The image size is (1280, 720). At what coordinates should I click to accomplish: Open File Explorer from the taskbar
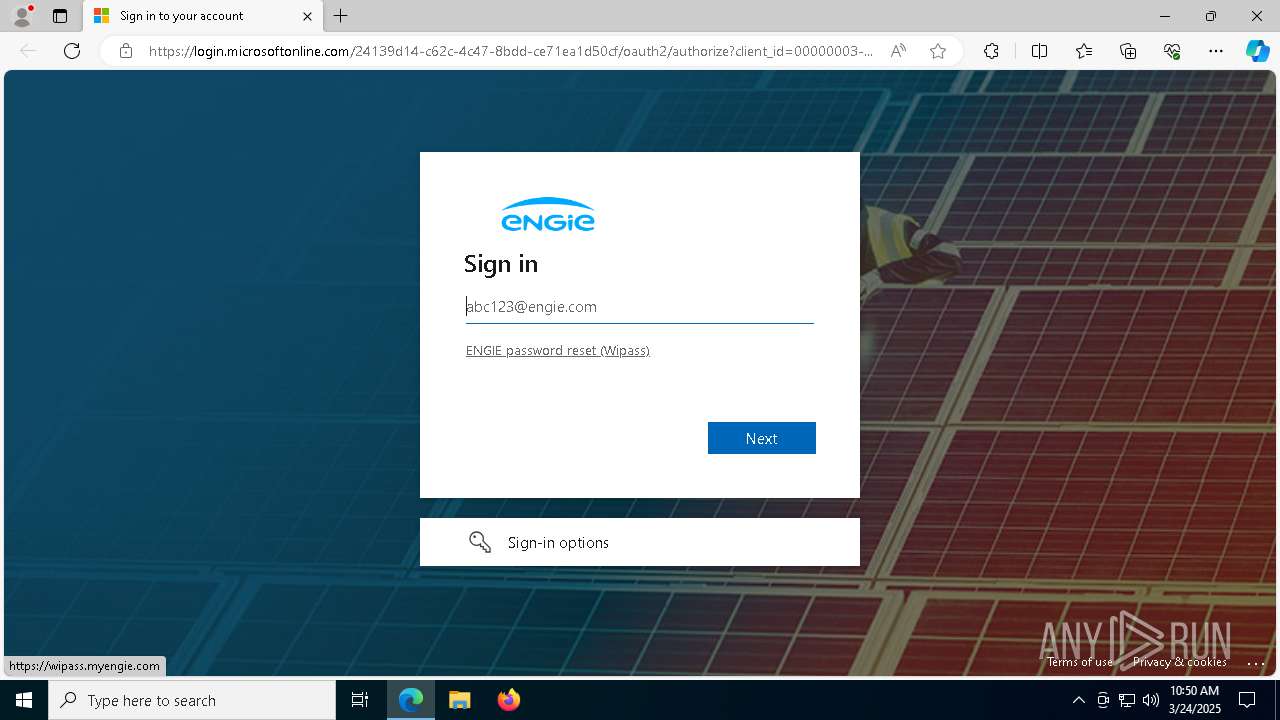click(460, 700)
